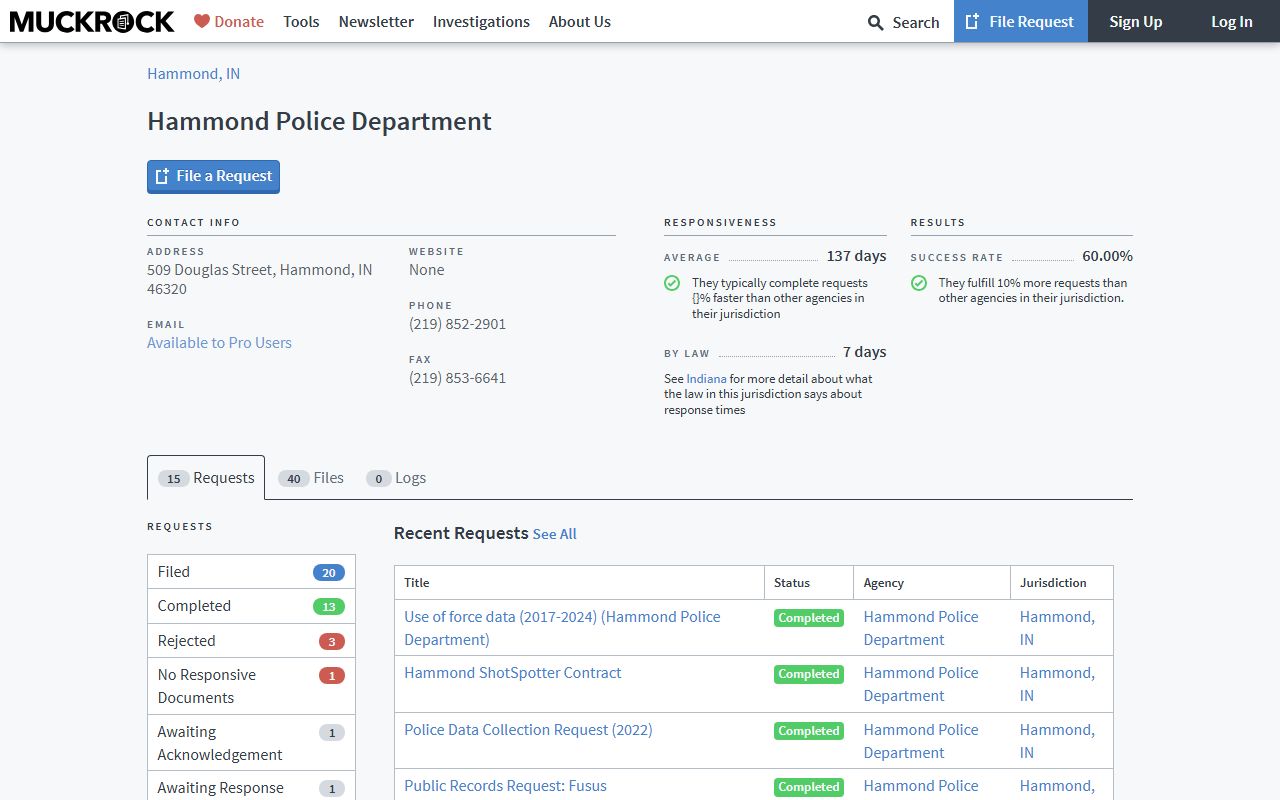Image resolution: width=1280 pixels, height=800 pixels.
Task: Open agency link in ShotSpotter Contract row
Action: (921, 684)
